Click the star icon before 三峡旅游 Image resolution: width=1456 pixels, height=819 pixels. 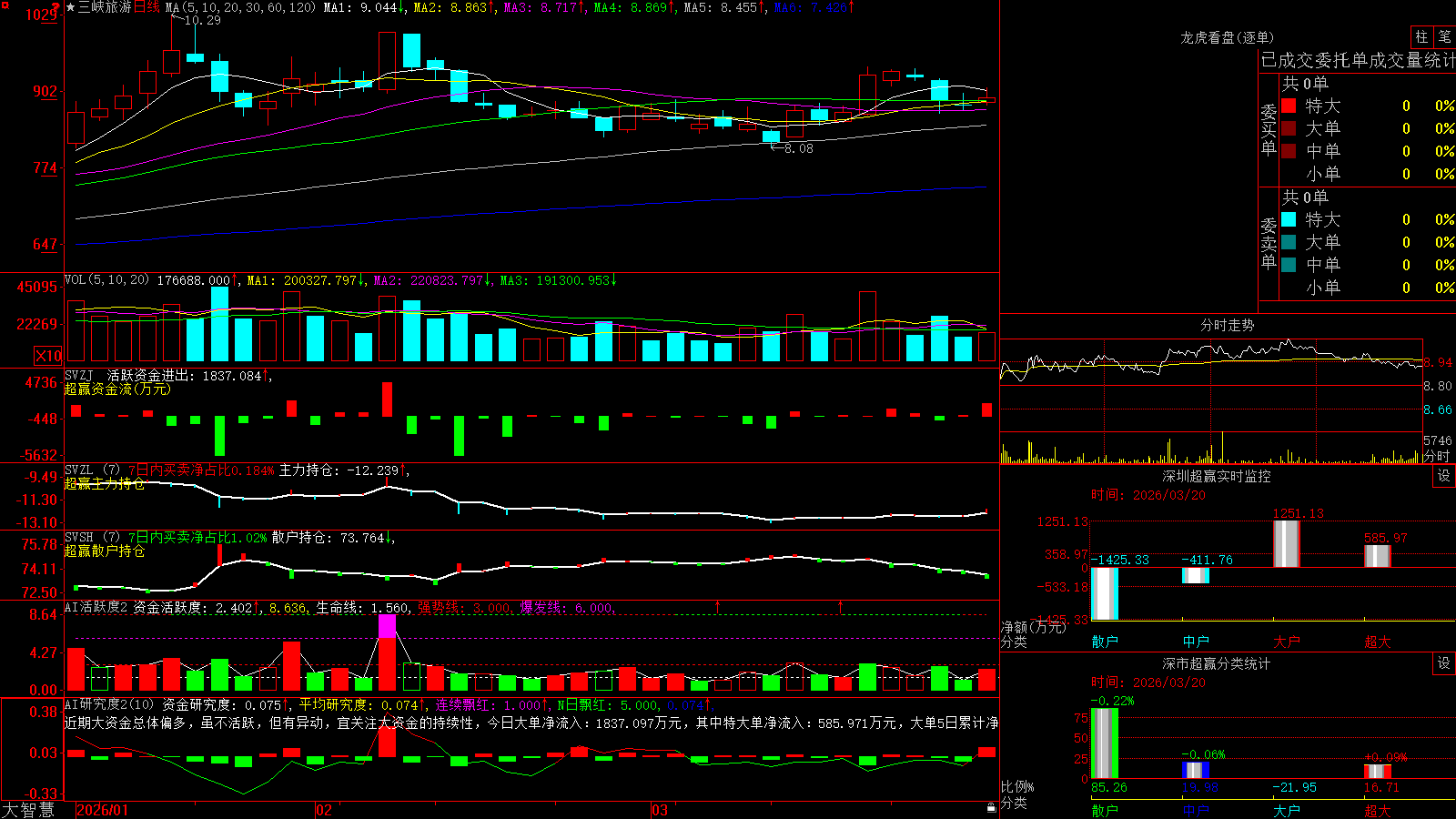[71, 7]
